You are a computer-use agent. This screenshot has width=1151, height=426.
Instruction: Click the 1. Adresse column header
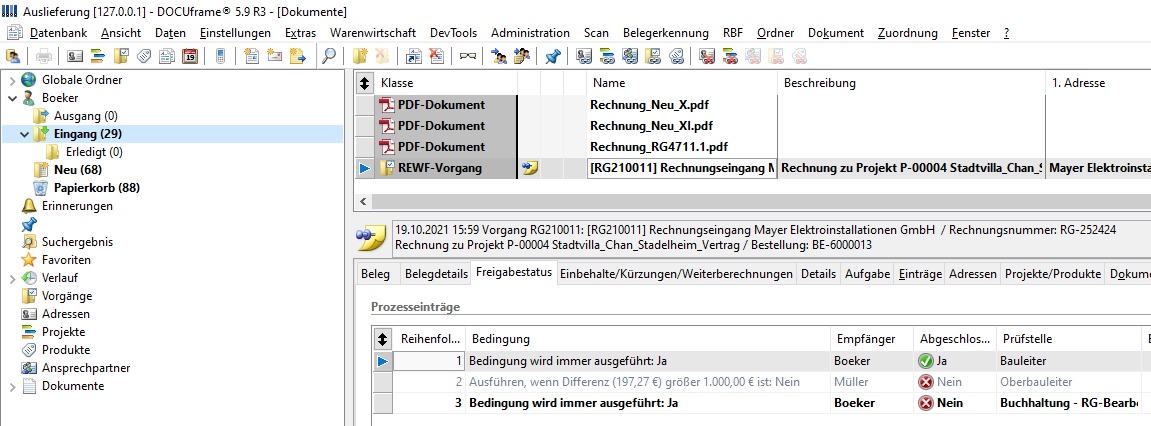pyautogui.click(x=1097, y=84)
